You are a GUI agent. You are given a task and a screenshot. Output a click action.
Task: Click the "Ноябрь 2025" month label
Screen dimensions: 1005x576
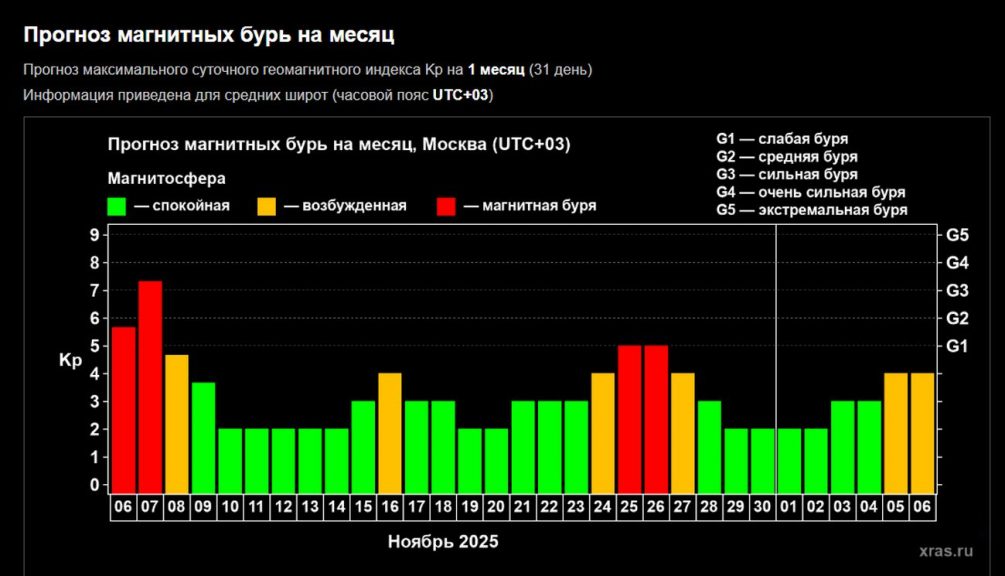point(442,542)
